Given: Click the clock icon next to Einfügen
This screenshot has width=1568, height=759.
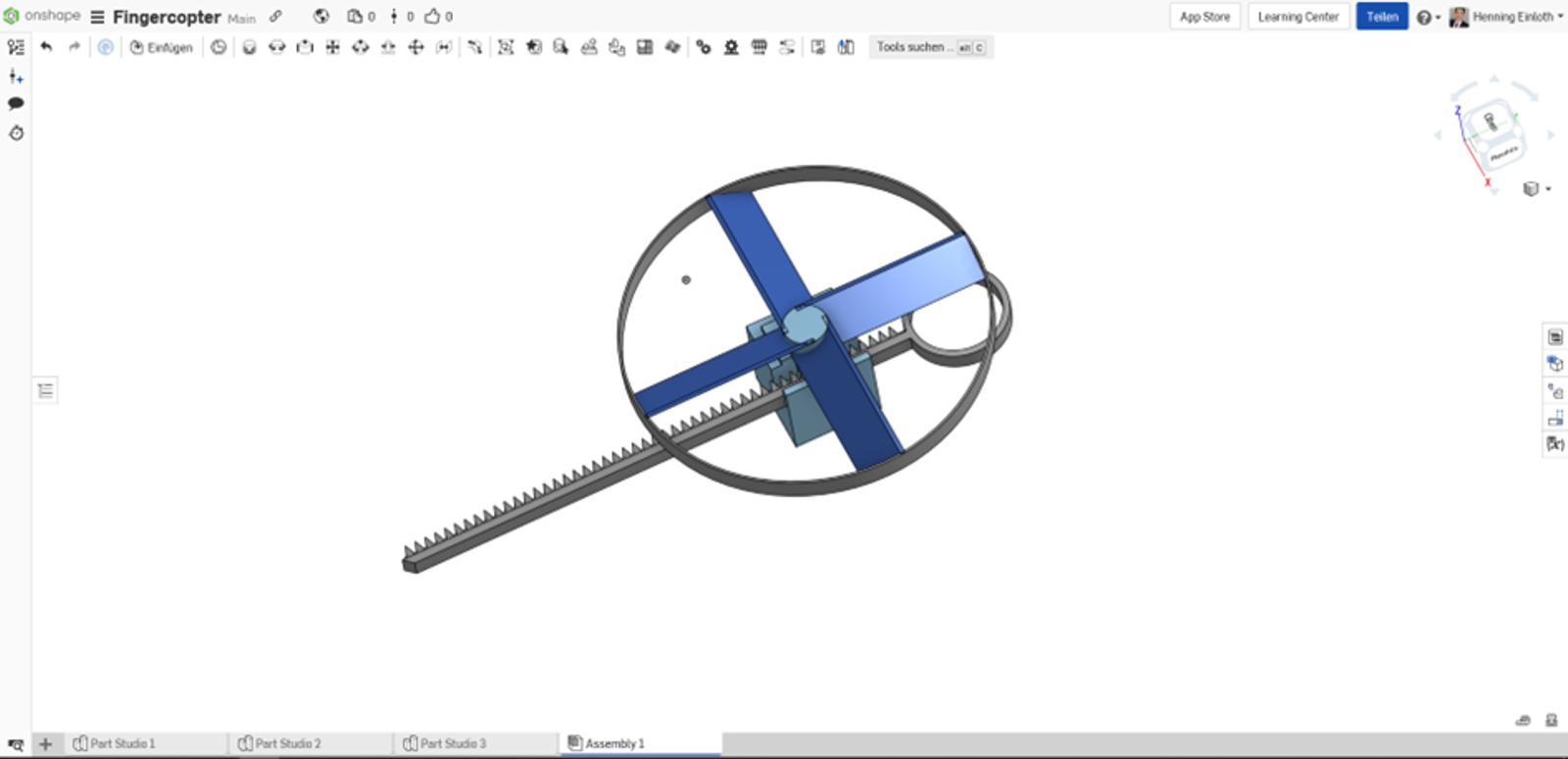Looking at the screenshot, I should pyautogui.click(x=219, y=47).
